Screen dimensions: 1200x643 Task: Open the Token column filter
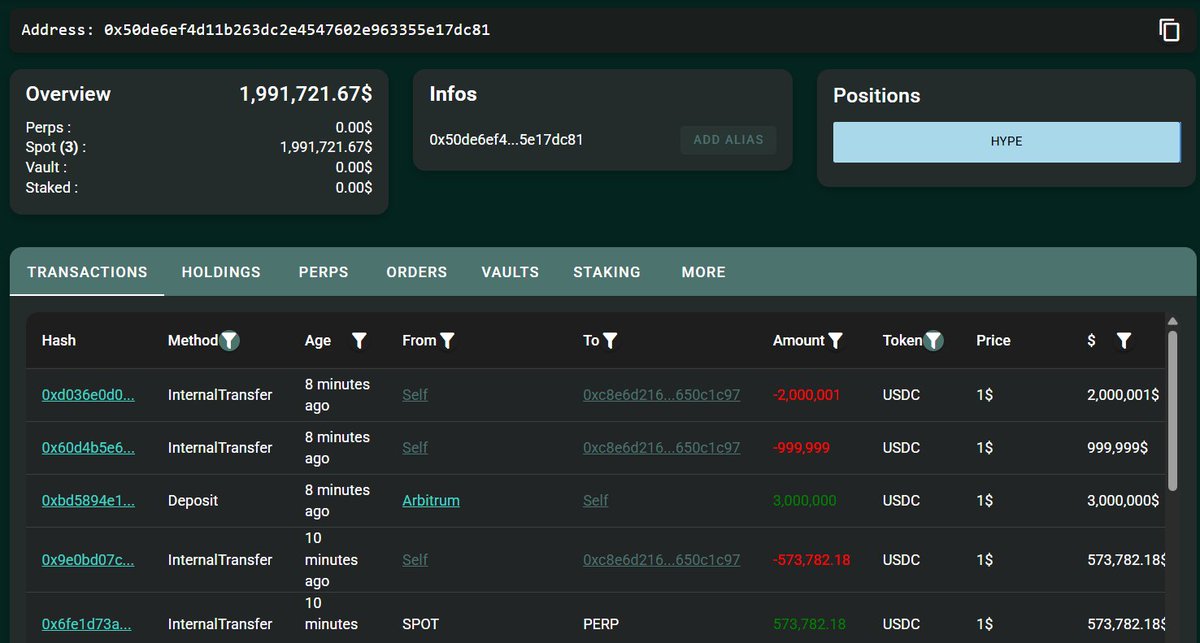tap(933, 341)
